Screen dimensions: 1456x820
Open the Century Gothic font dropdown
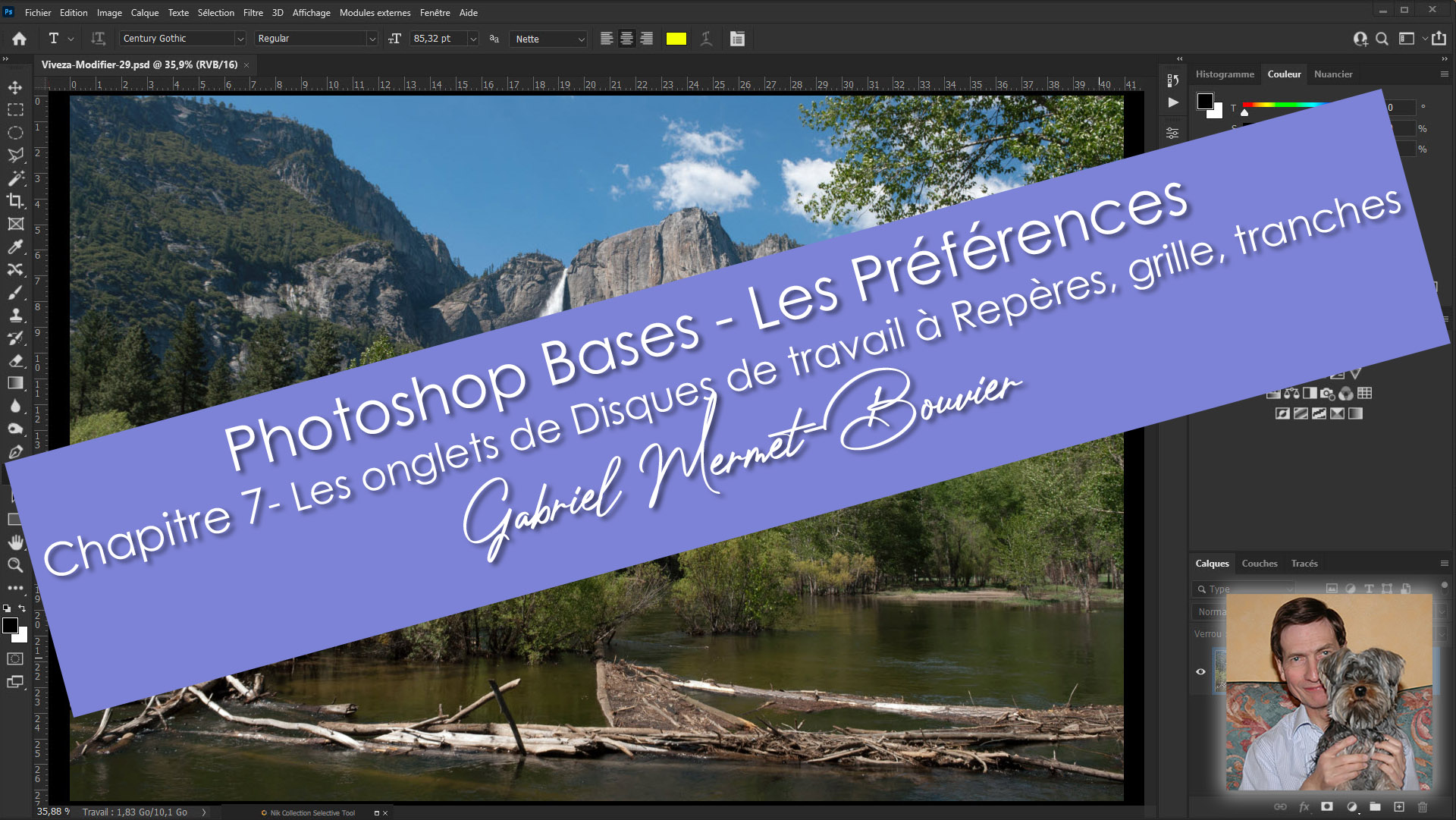pyautogui.click(x=240, y=39)
